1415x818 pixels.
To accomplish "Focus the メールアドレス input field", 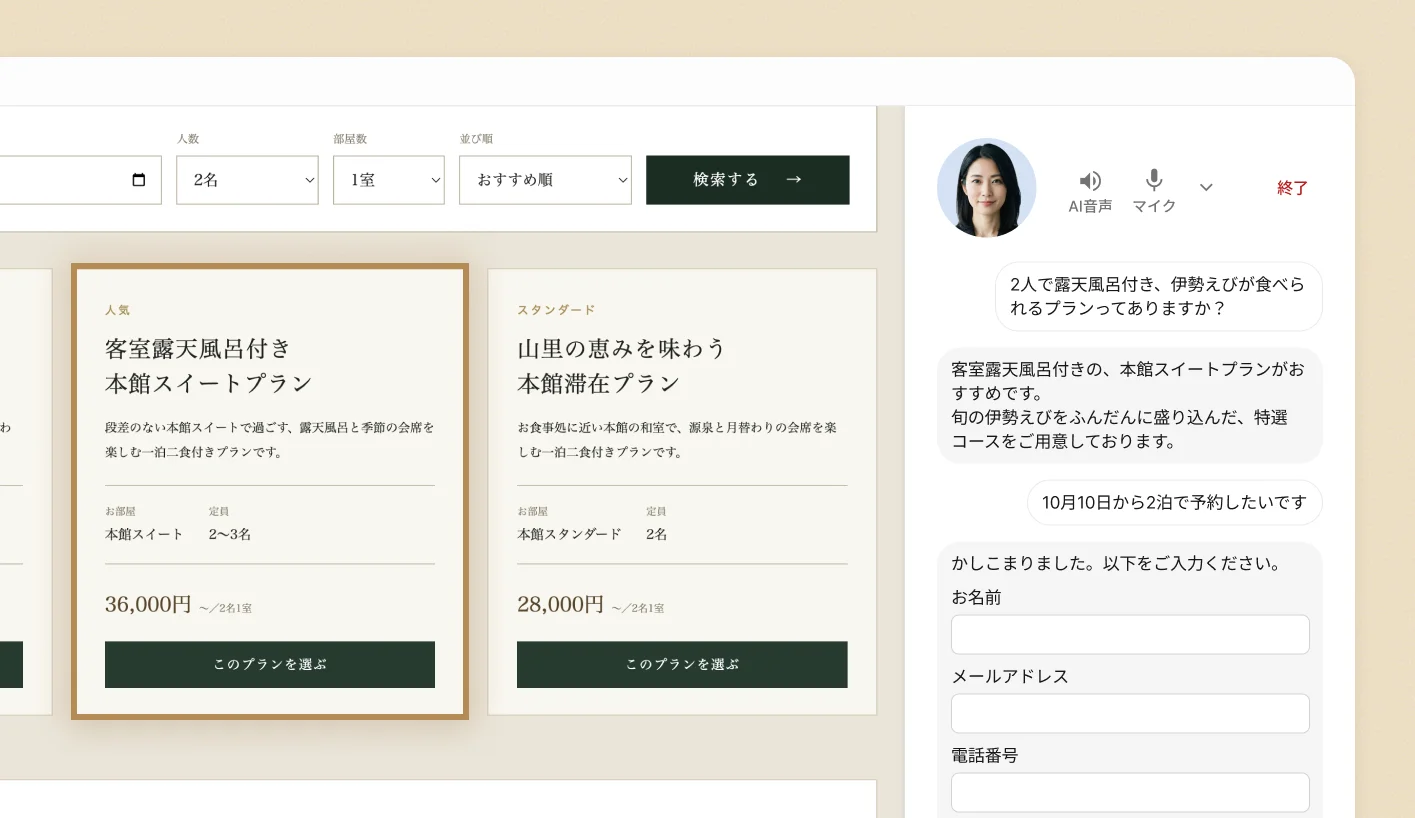I will click(1130, 714).
